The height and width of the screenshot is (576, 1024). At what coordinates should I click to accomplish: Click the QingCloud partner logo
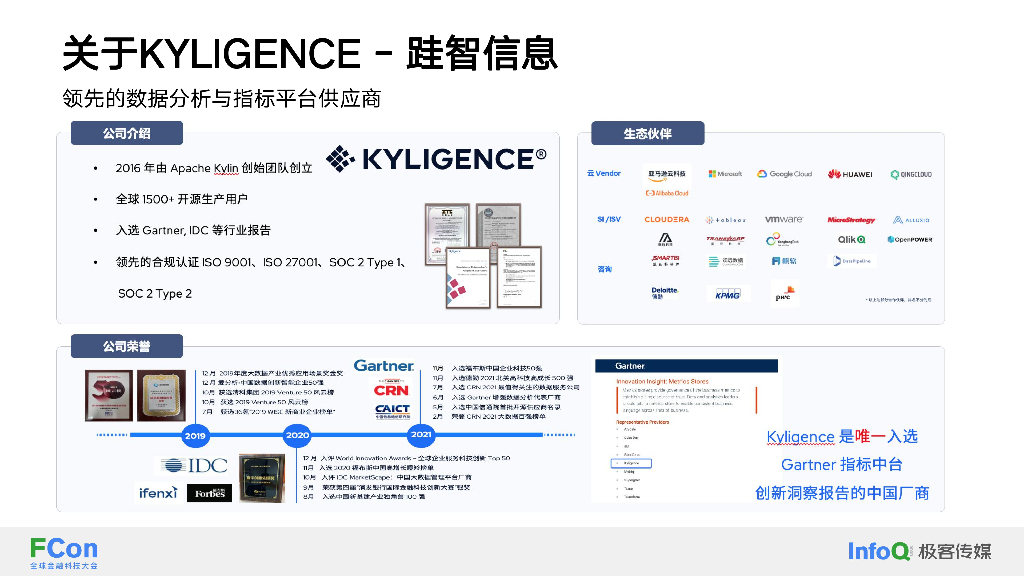pyautogui.click(x=911, y=174)
